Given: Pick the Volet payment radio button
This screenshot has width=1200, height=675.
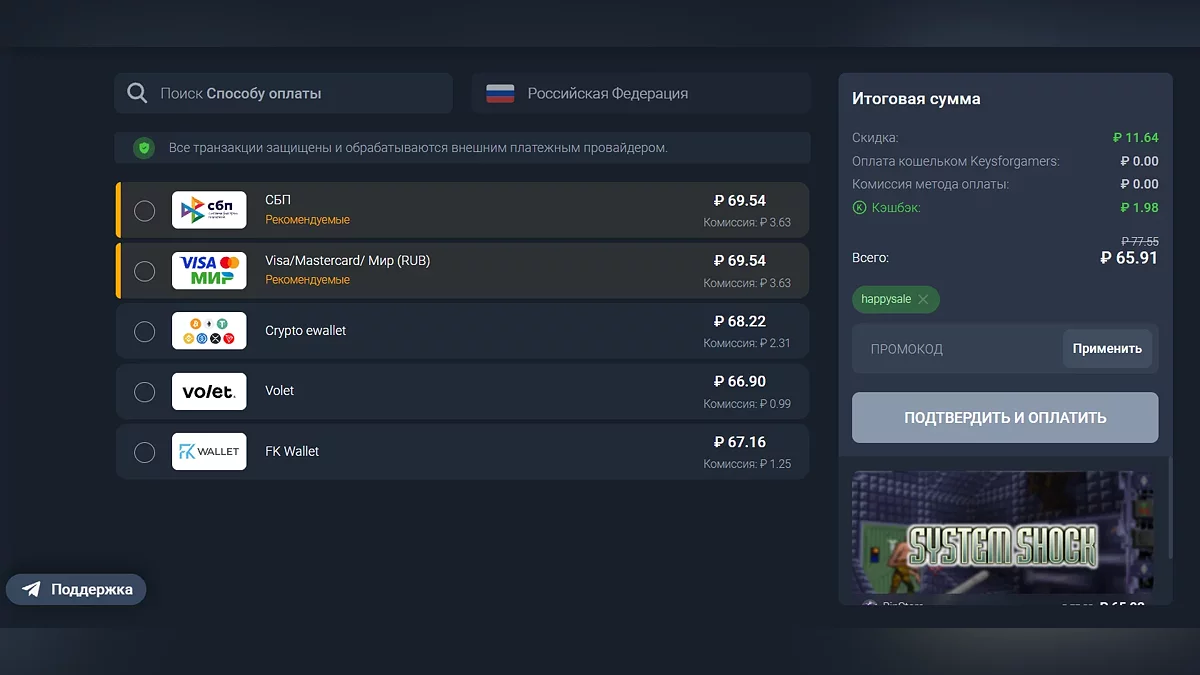Looking at the screenshot, I should click(145, 391).
